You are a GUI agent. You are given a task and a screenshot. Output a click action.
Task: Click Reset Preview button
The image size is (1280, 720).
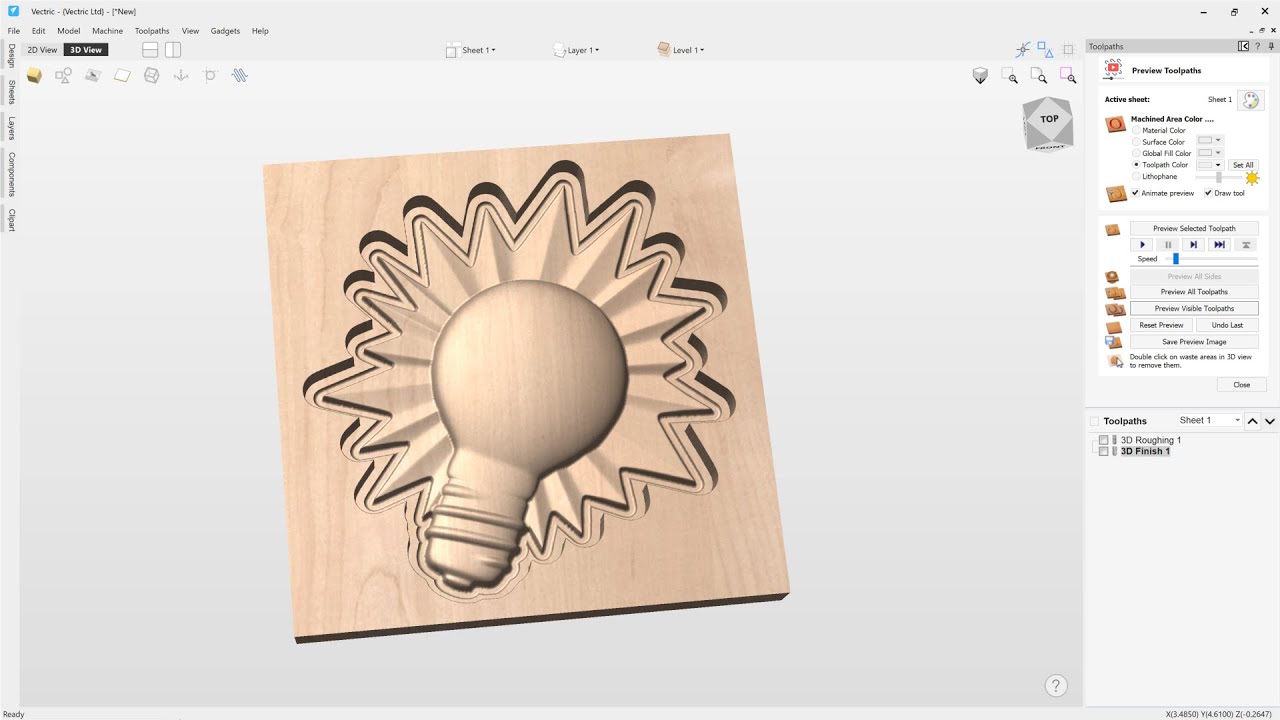(1161, 325)
